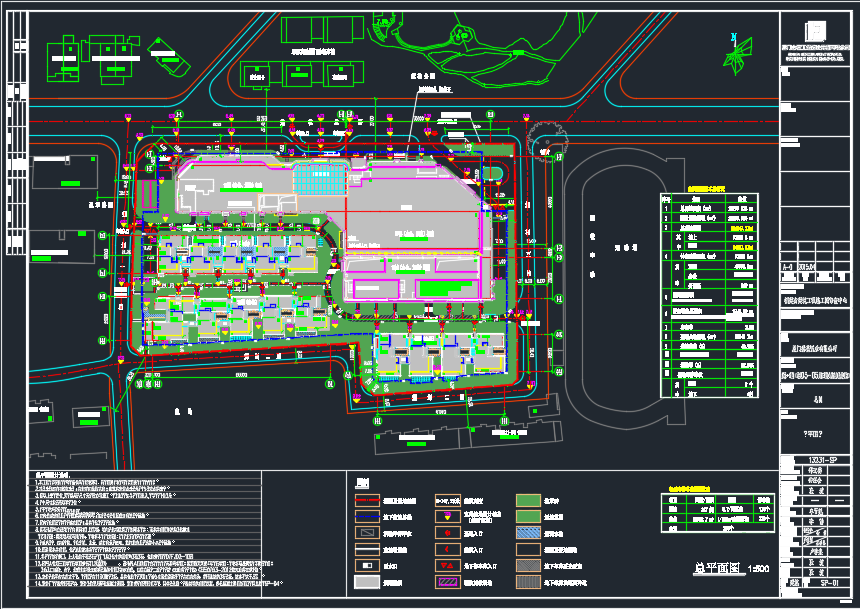Click the drawing title with 1:500 scale
The width and height of the screenshot is (860, 609).
pyautogui.click(x=732, y=568)
